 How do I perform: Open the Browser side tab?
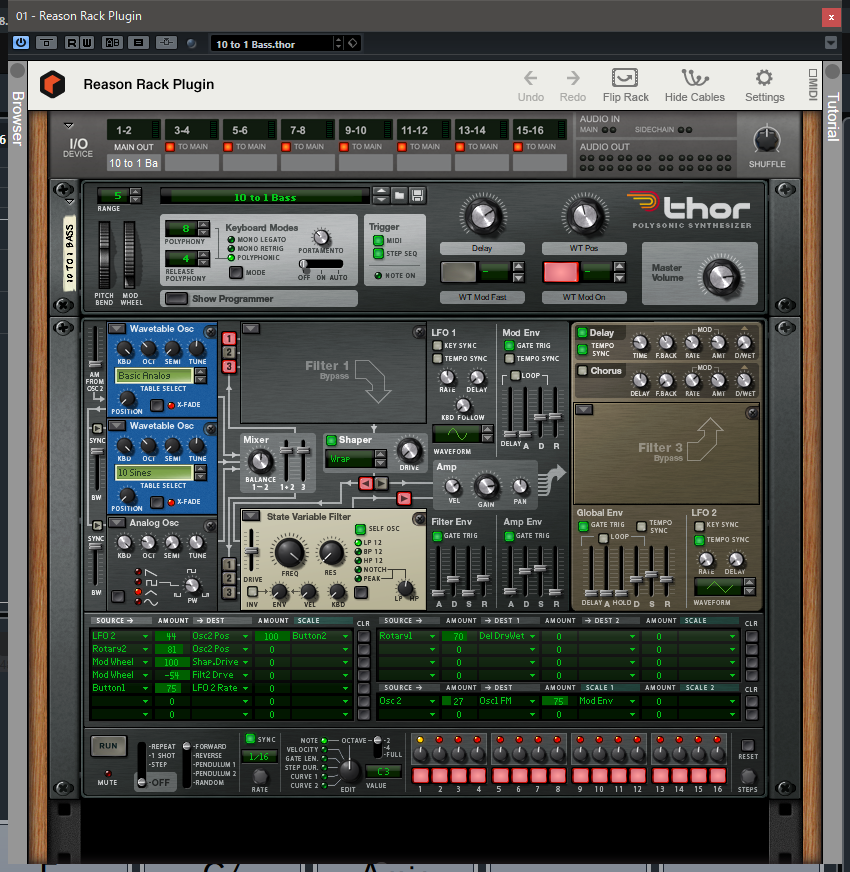tap(18, 118)
